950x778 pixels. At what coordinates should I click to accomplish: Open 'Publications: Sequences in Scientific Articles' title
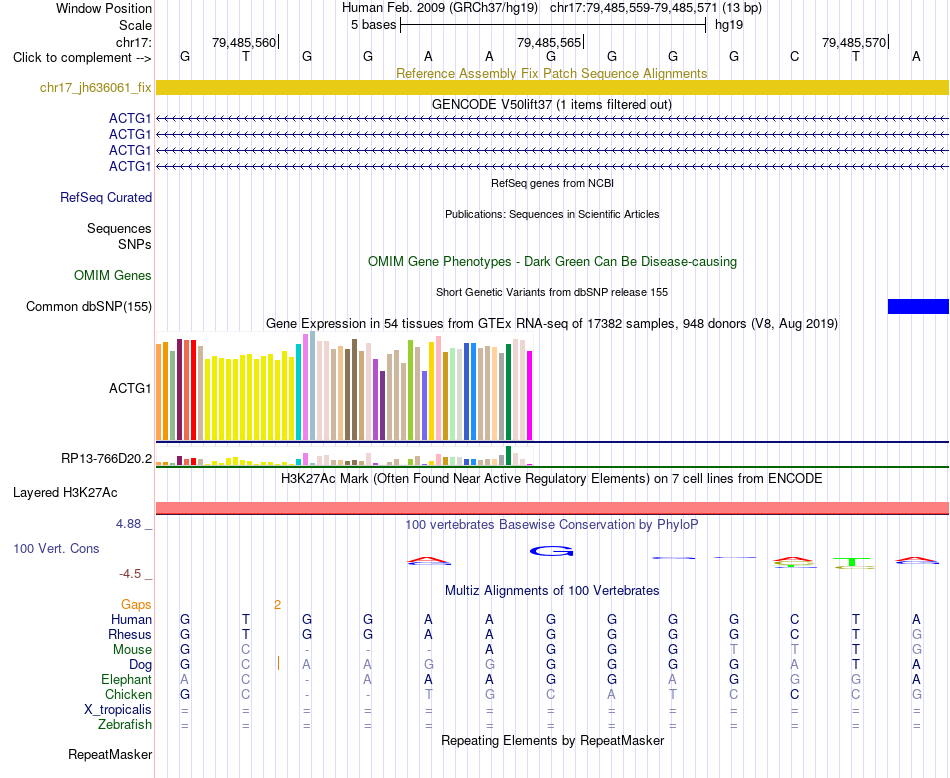pos(552,214)
